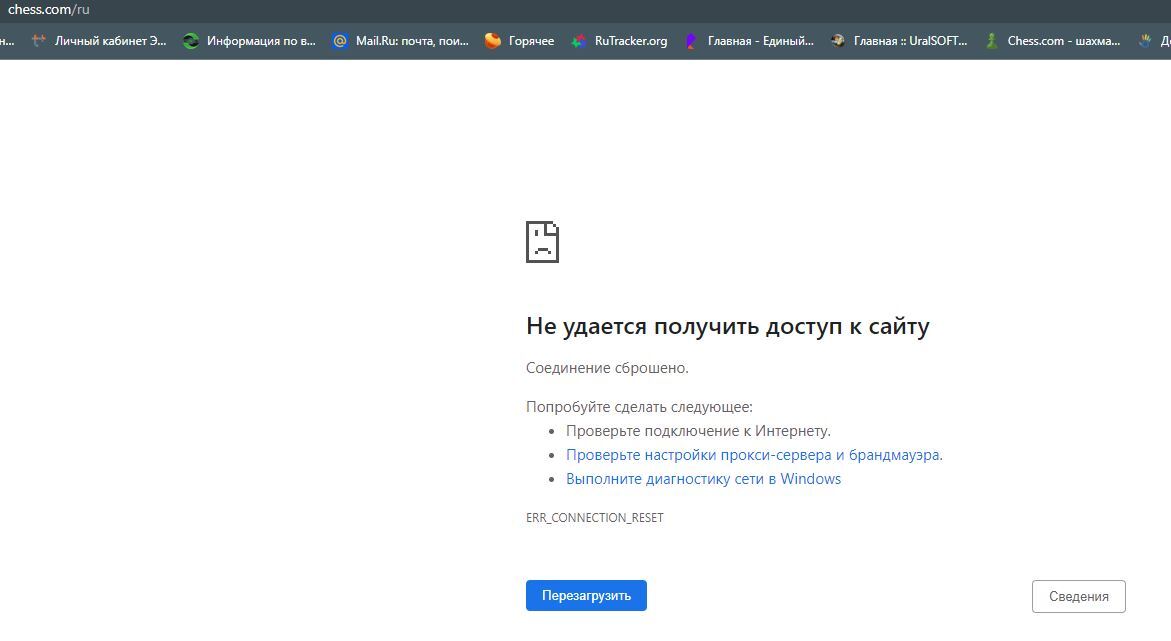Open the Проверьте настройки прокси-сервера и брандмауэра link
This screenshot has width=1171, height=641.
(x=753, y=455)
